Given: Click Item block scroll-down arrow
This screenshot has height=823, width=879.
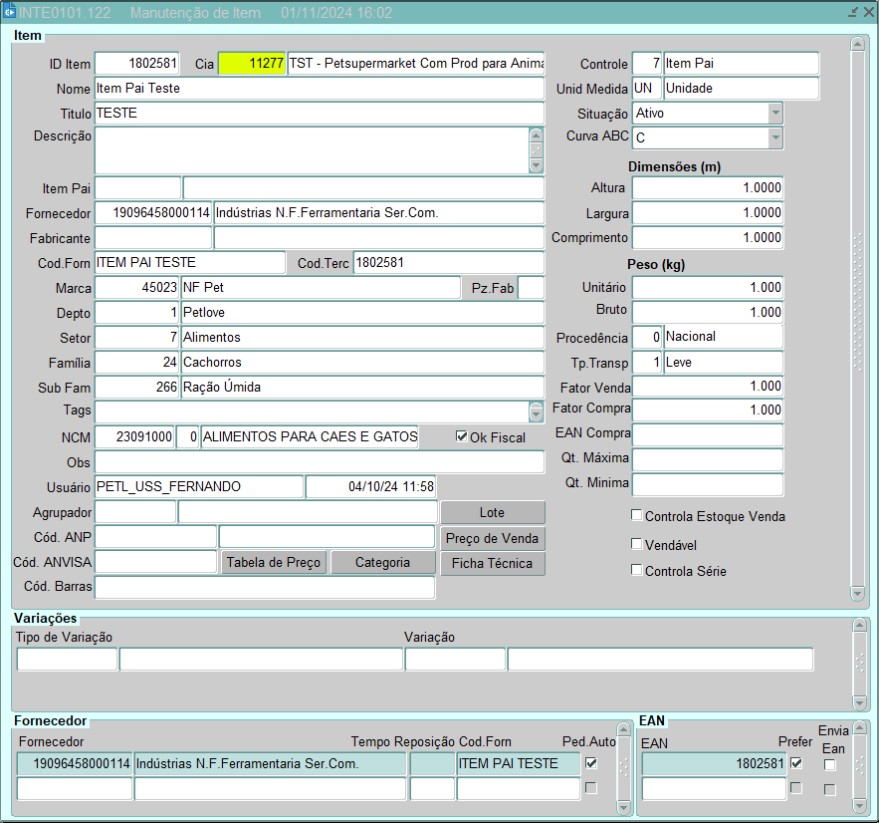Looking at the screenshot, I should pyautogui.click(x=857, y=593).
